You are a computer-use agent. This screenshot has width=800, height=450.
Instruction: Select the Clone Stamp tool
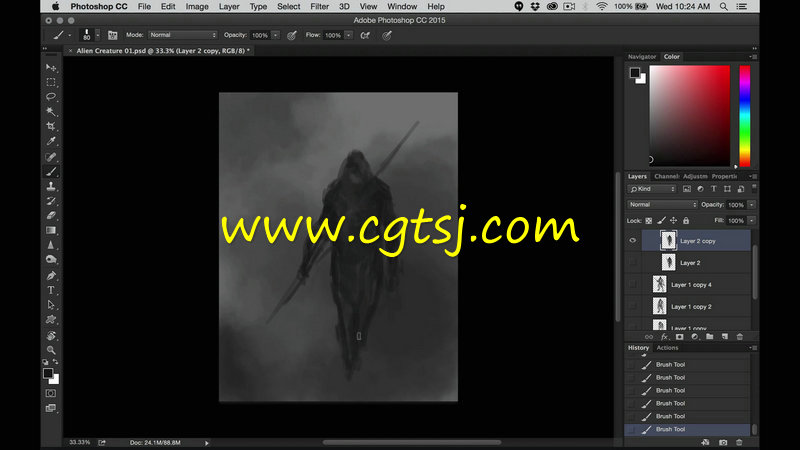pos(51,186)
